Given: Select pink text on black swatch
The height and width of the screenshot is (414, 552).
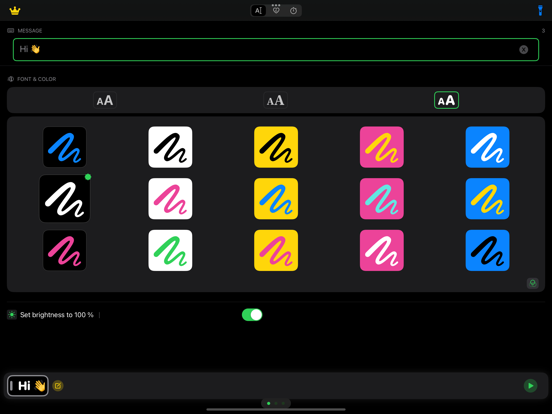Looking at the screenshot, I should pos(64,250).
